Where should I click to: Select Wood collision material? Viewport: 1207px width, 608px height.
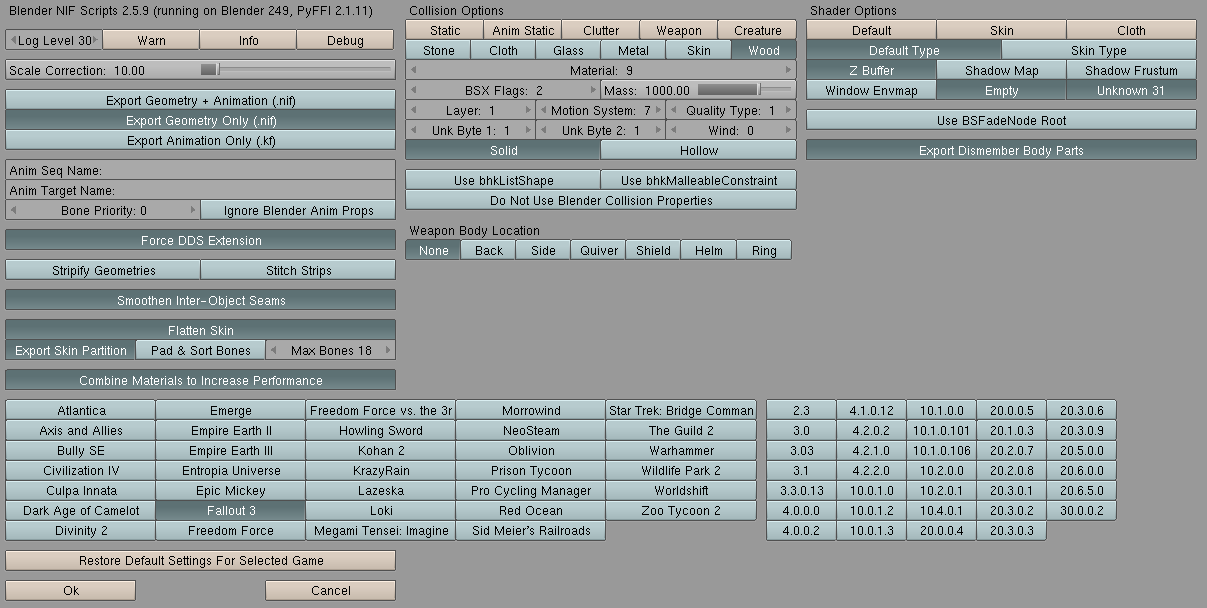(x=764, y=50)
